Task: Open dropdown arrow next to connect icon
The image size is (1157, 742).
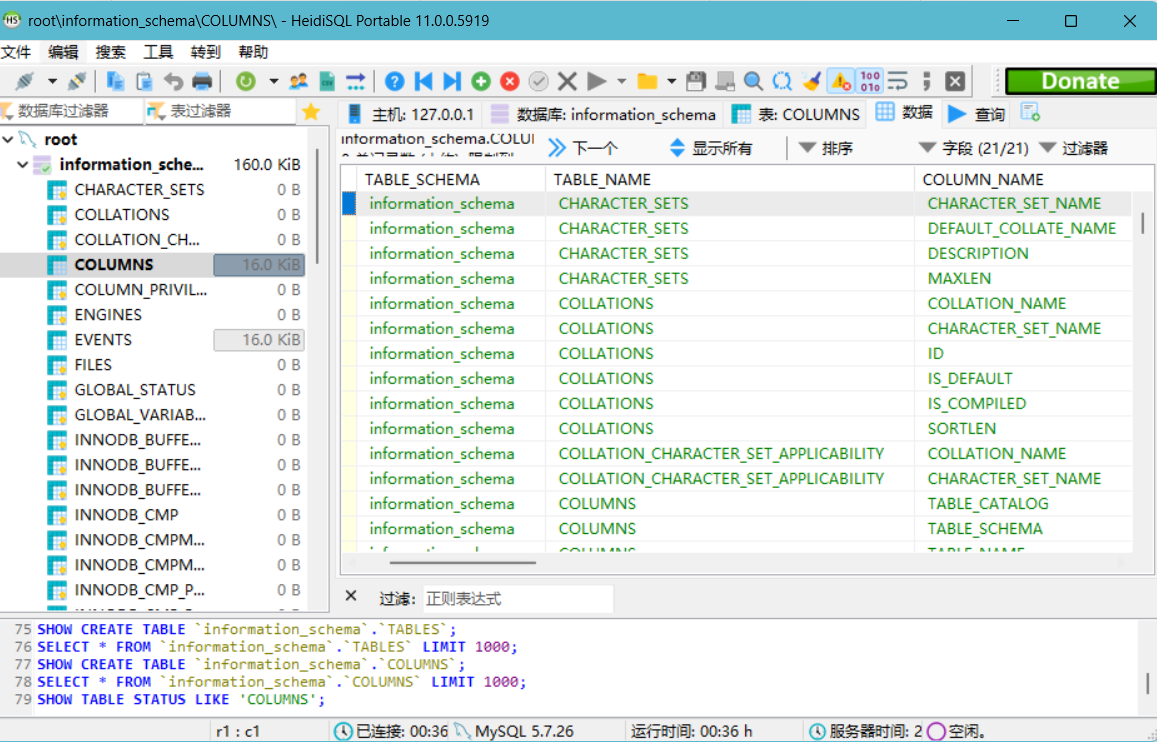Action: (52, 80)
